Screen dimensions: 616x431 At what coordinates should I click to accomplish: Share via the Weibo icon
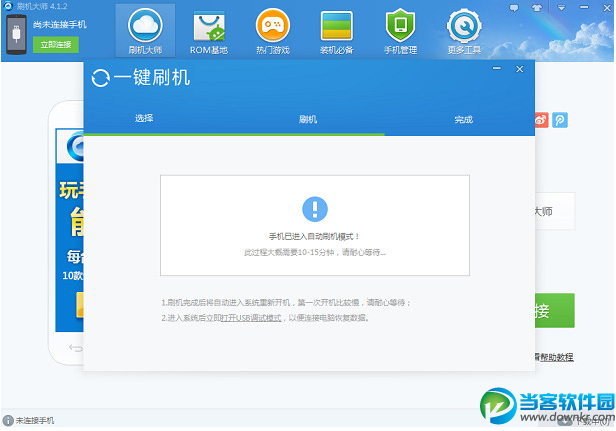(x=542, y=120)
